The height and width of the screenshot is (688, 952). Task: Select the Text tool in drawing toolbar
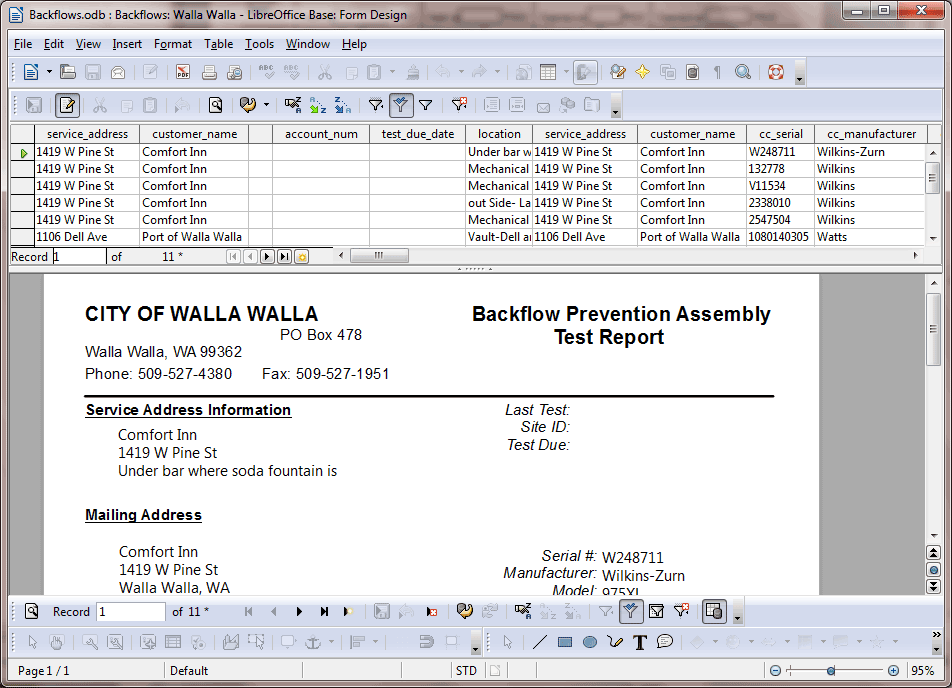click(640, 642)
